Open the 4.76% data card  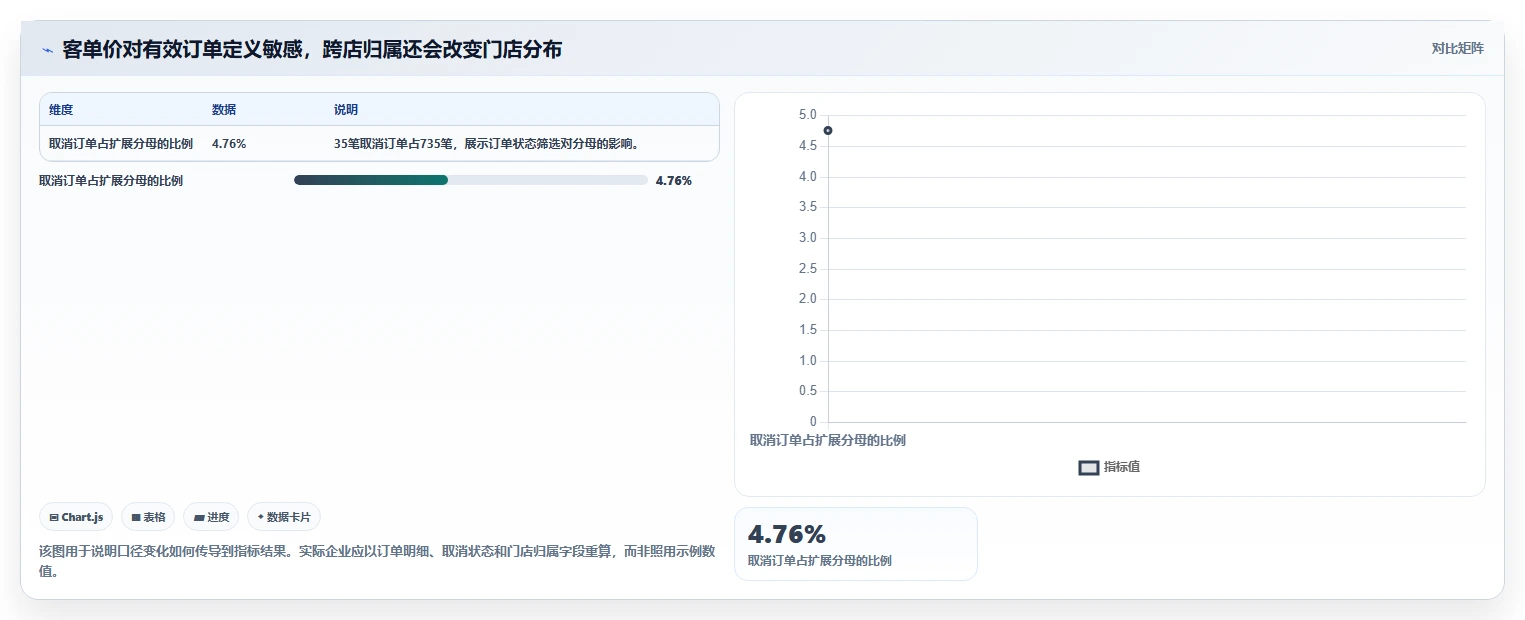click(856, 544)
